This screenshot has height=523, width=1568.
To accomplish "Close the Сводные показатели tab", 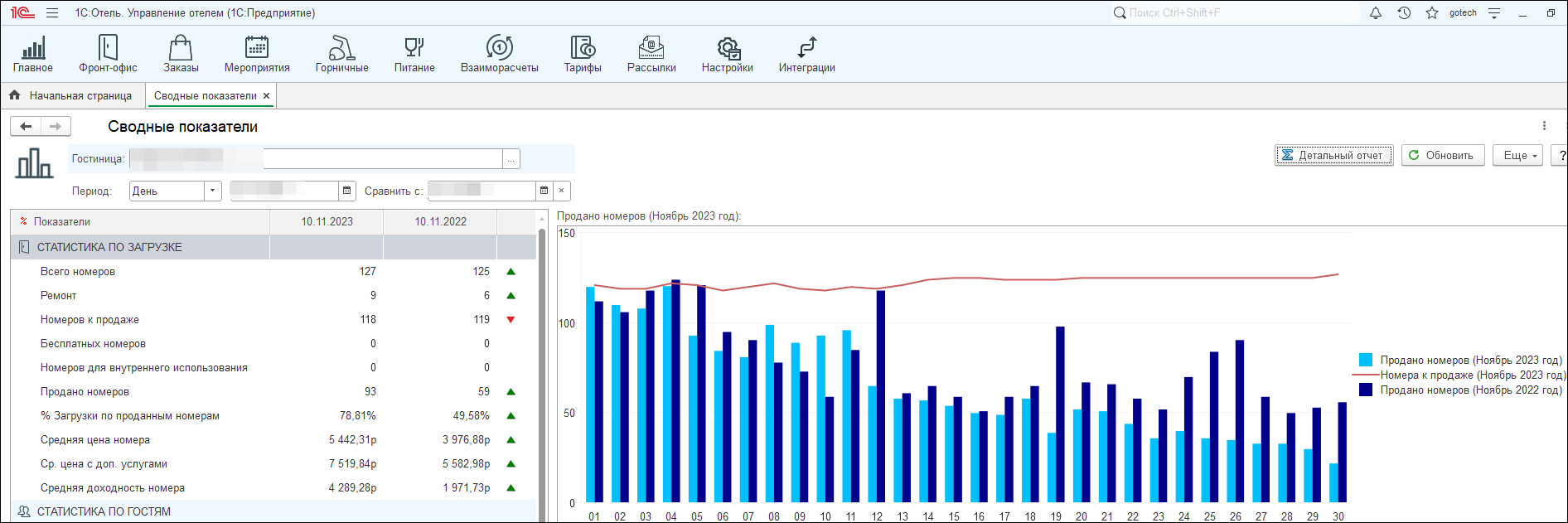I will pyautogui.click(x=267, y=96).
